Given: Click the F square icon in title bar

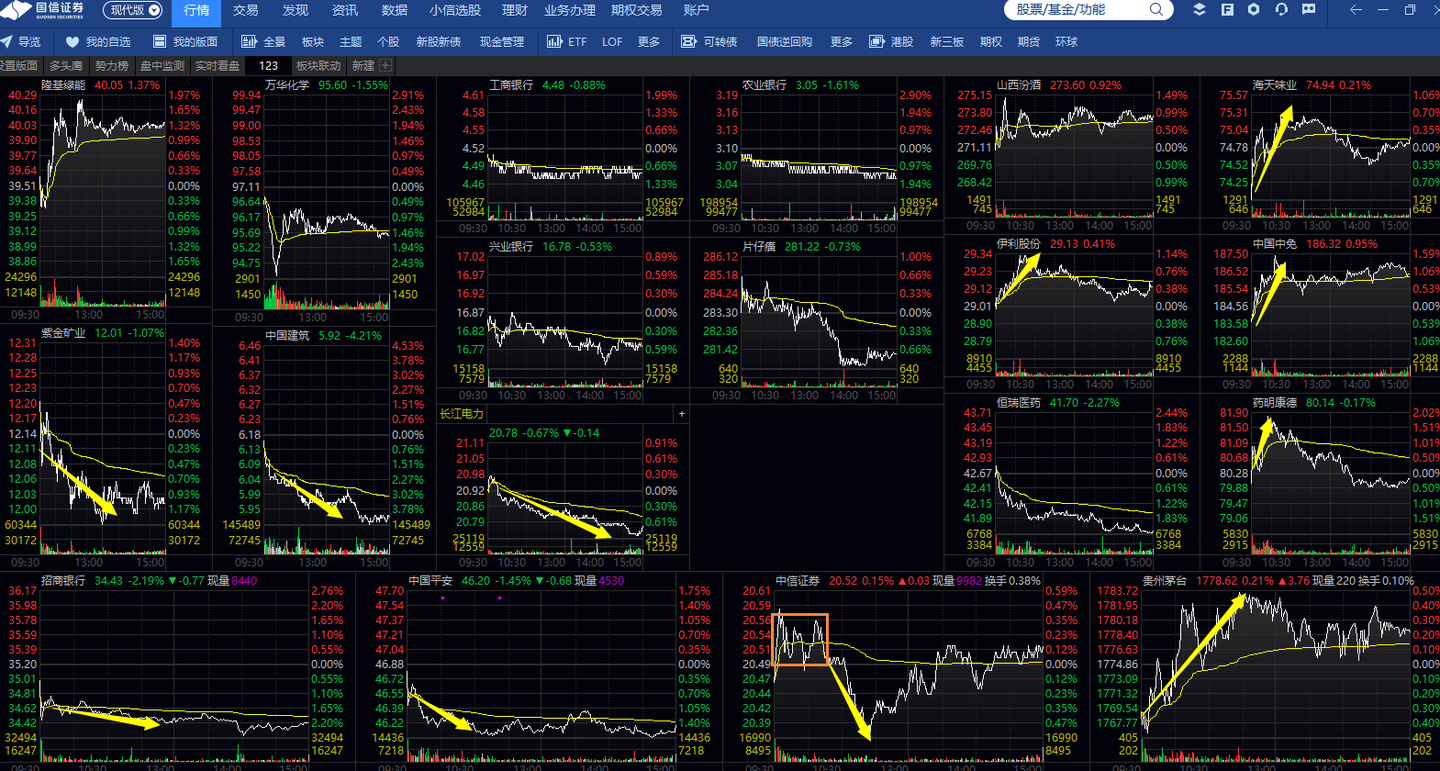Looking at the screenshot, I should click(1227, 10).
